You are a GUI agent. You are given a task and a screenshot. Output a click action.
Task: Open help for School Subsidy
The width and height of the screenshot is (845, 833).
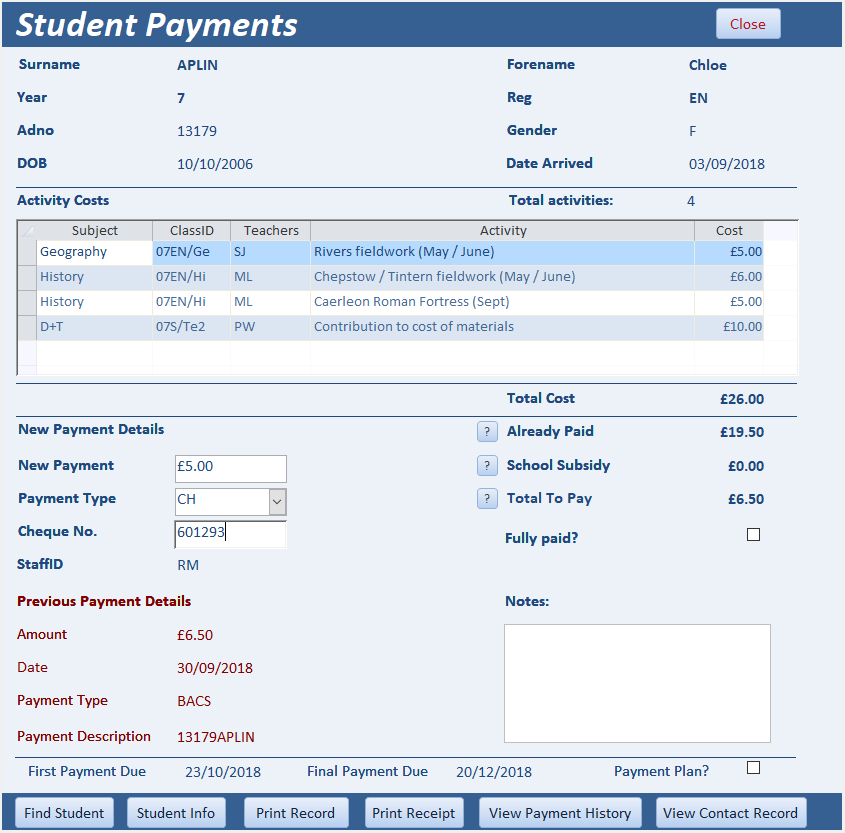click(487, 466)
